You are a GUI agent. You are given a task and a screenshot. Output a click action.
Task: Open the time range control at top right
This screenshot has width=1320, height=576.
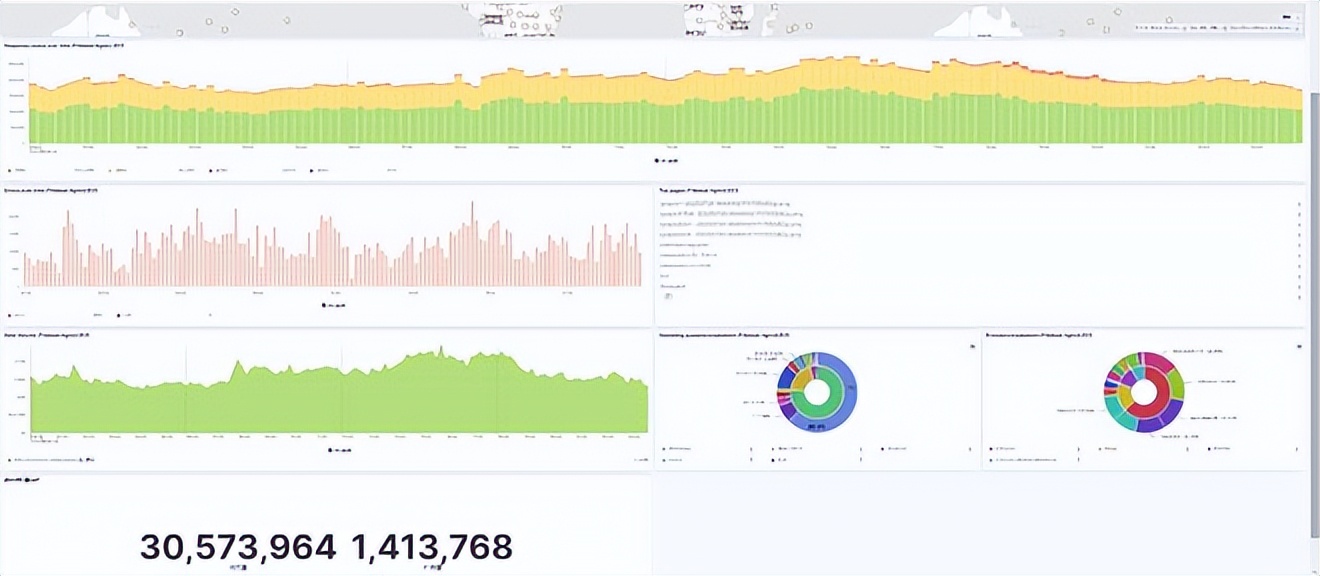(x=1217, y=28)
